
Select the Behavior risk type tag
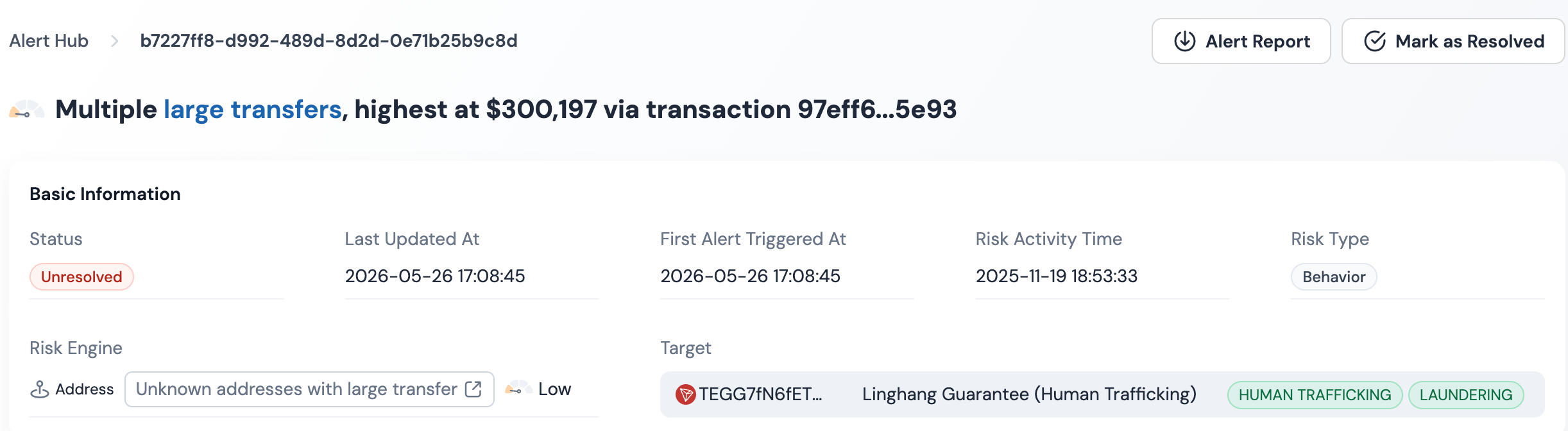(1334, 277)
